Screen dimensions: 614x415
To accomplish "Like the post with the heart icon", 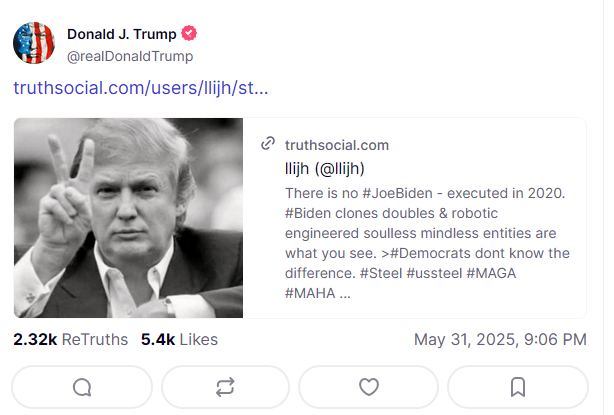I will [x=368, y=387].
